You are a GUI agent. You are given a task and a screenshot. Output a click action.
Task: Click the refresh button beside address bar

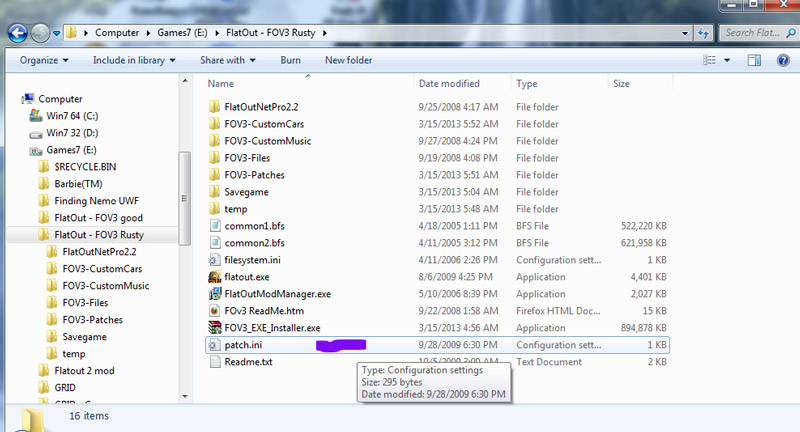[x=703, y=33]
